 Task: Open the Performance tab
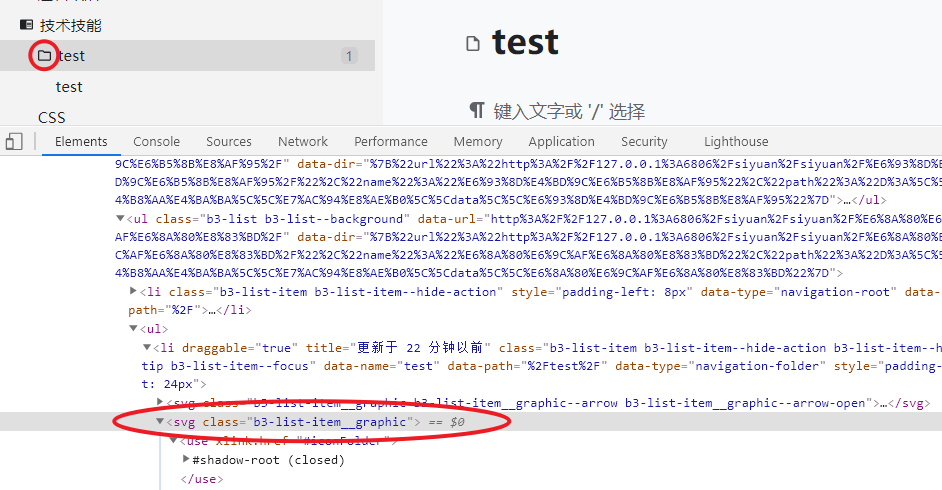pyautogui.click(x=390, y=141)
